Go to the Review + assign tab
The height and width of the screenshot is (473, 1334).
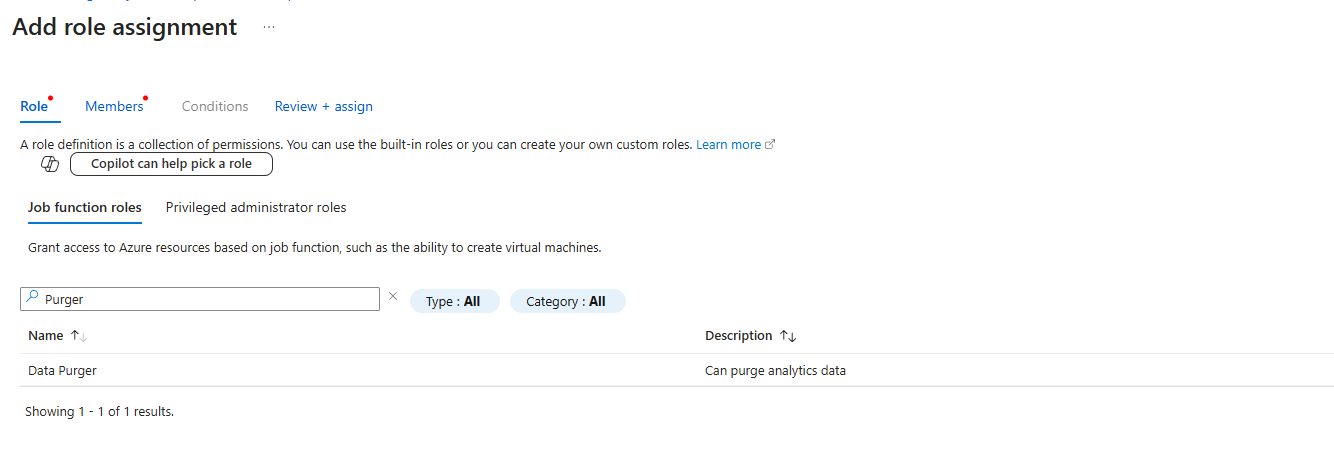click(323, 106)
